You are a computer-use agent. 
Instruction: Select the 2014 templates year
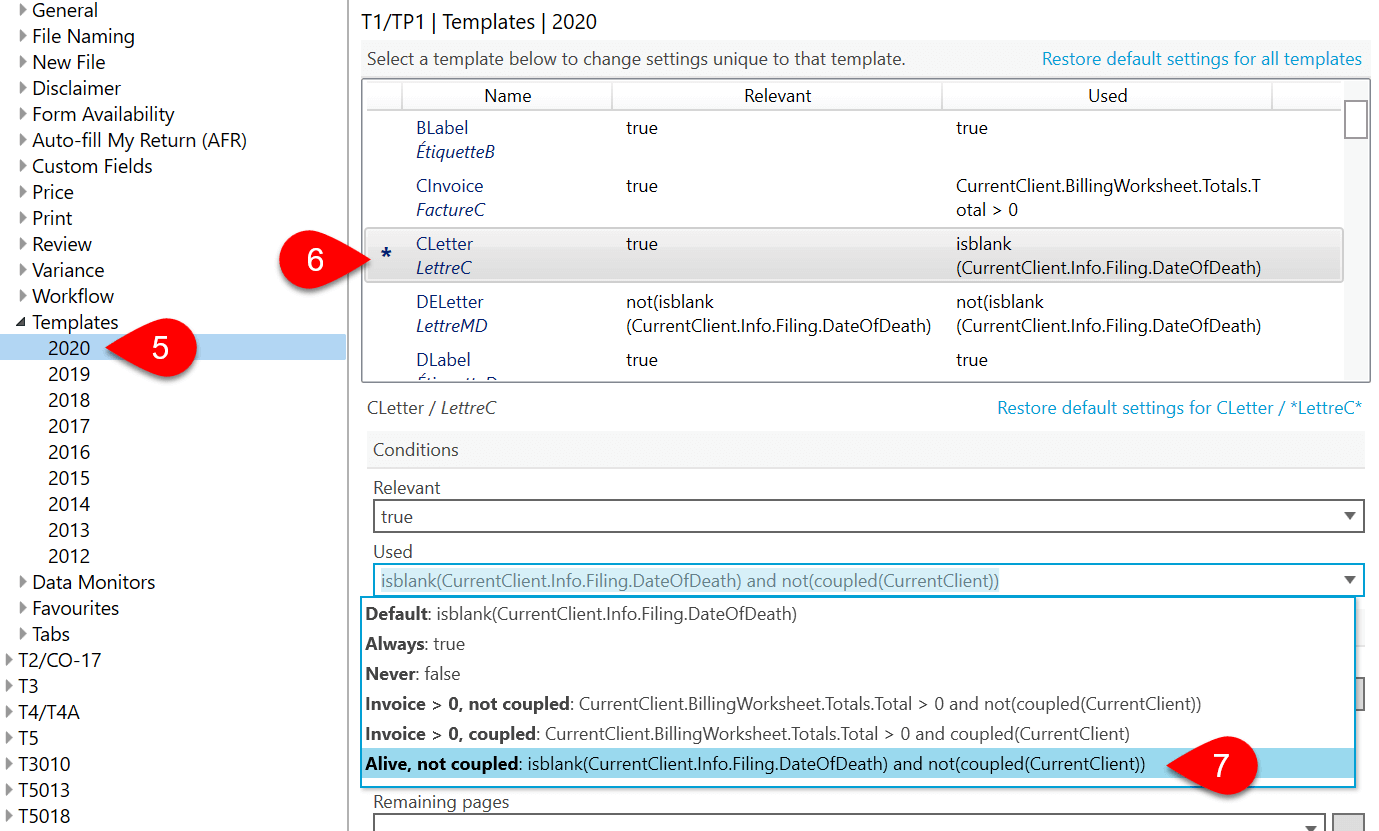click(69, 504)
